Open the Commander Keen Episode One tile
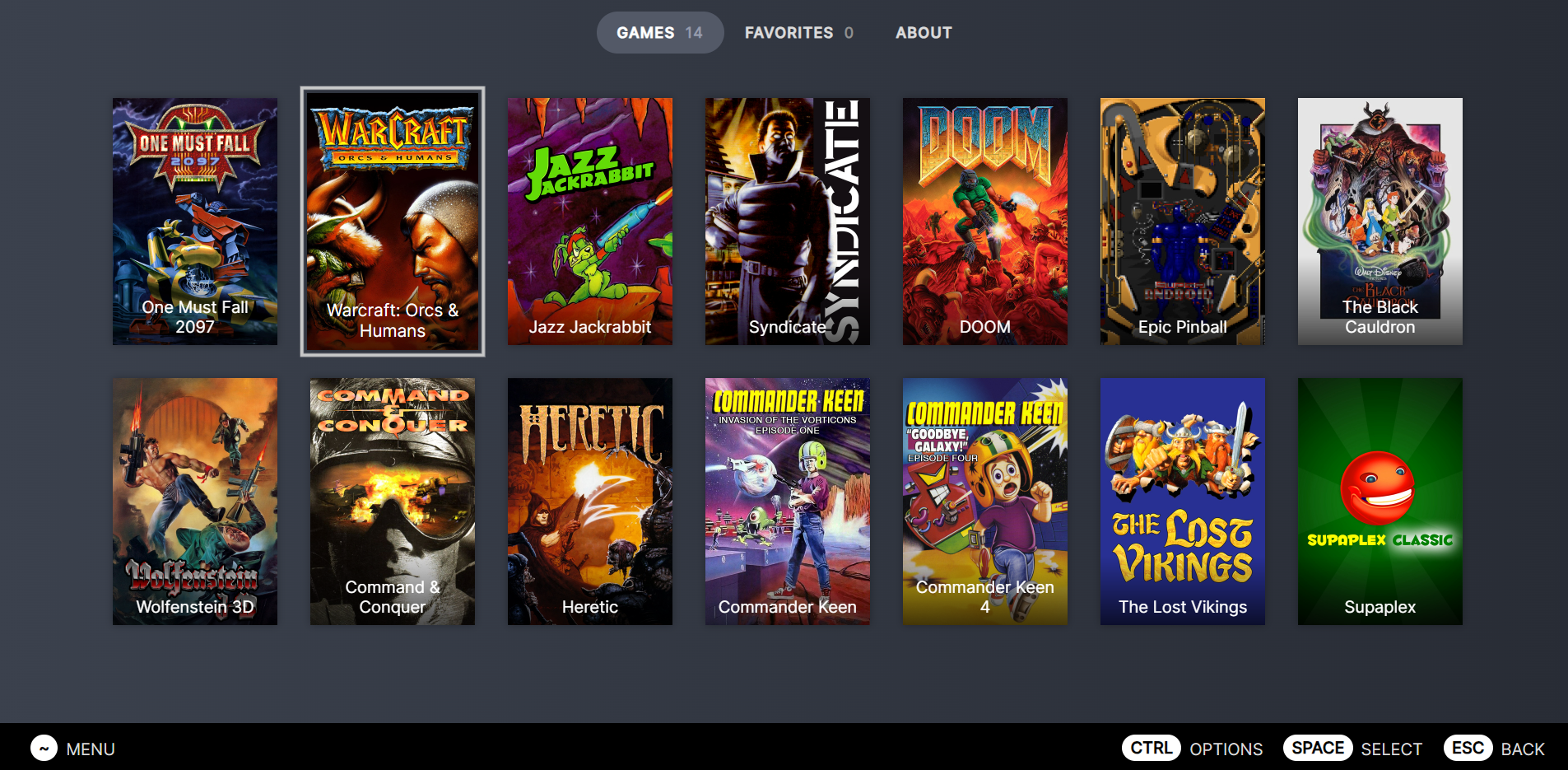 tap(788, 502)
